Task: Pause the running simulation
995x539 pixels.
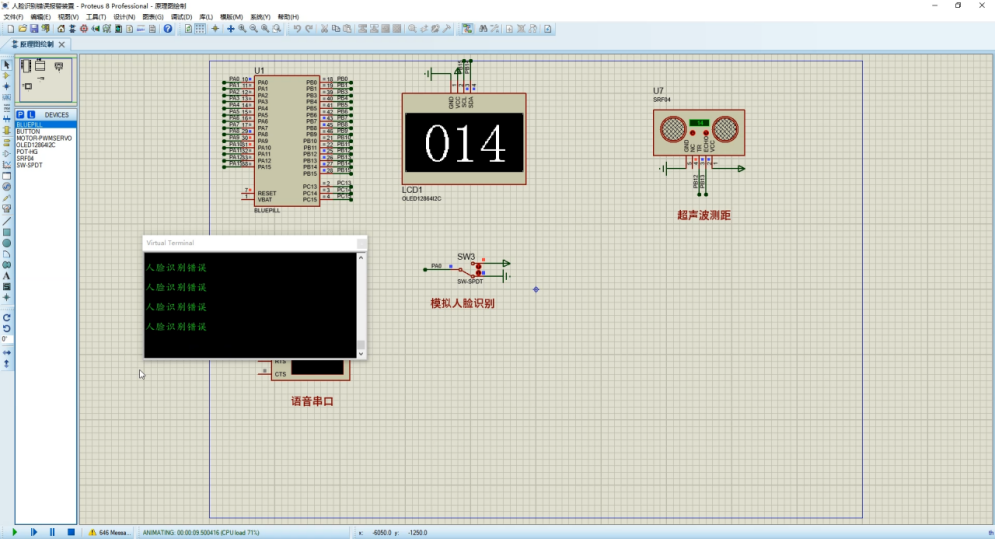Action: [52, 532]
